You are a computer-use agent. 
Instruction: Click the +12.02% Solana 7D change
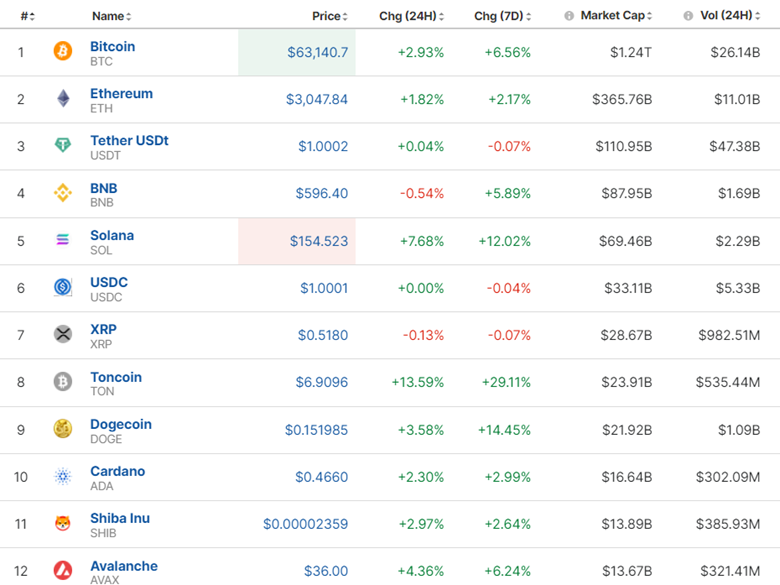pos(504,241)
